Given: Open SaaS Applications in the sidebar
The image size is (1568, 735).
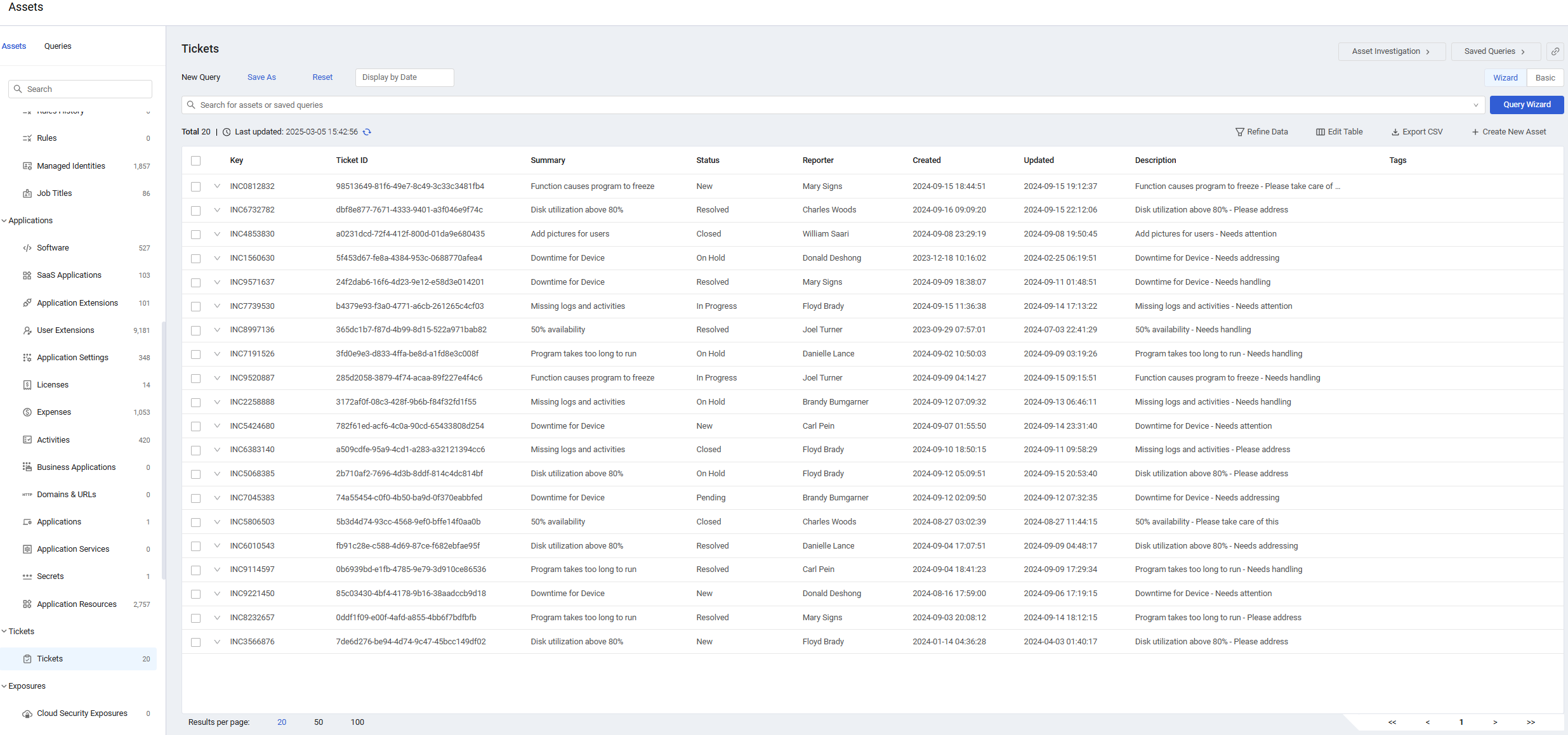Looking at the screenshot, I should (69, 275).
